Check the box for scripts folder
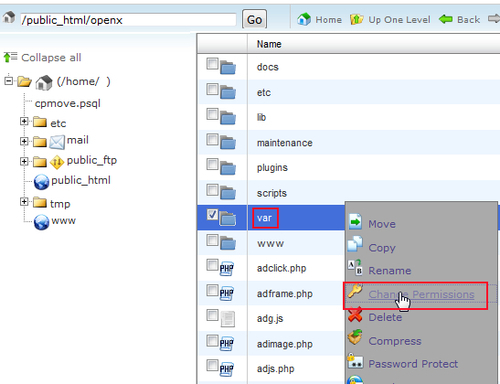This screenshot has width=500, height=384. click(x=212, y=190)
